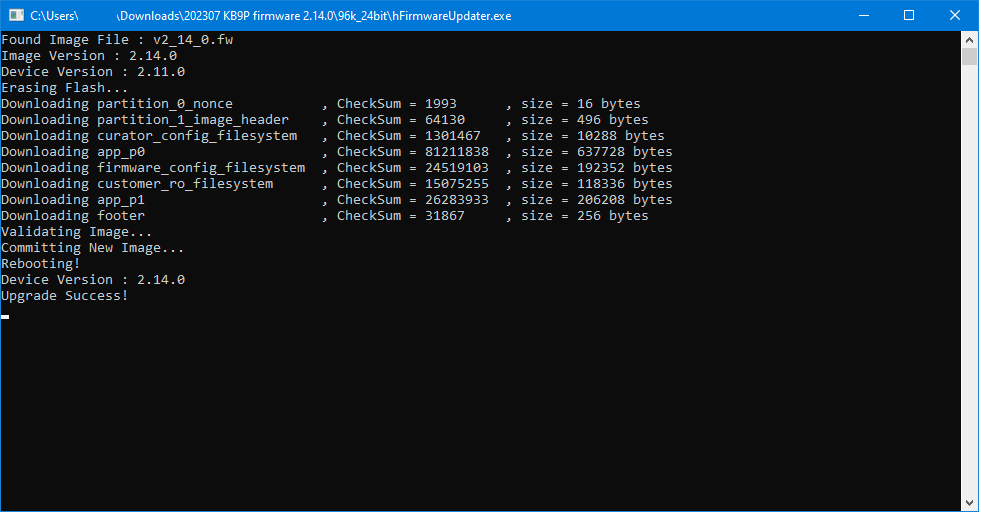Screen dimensions: 981x512
Task: Close the firmware updater console window
Action: pos(955,15)
